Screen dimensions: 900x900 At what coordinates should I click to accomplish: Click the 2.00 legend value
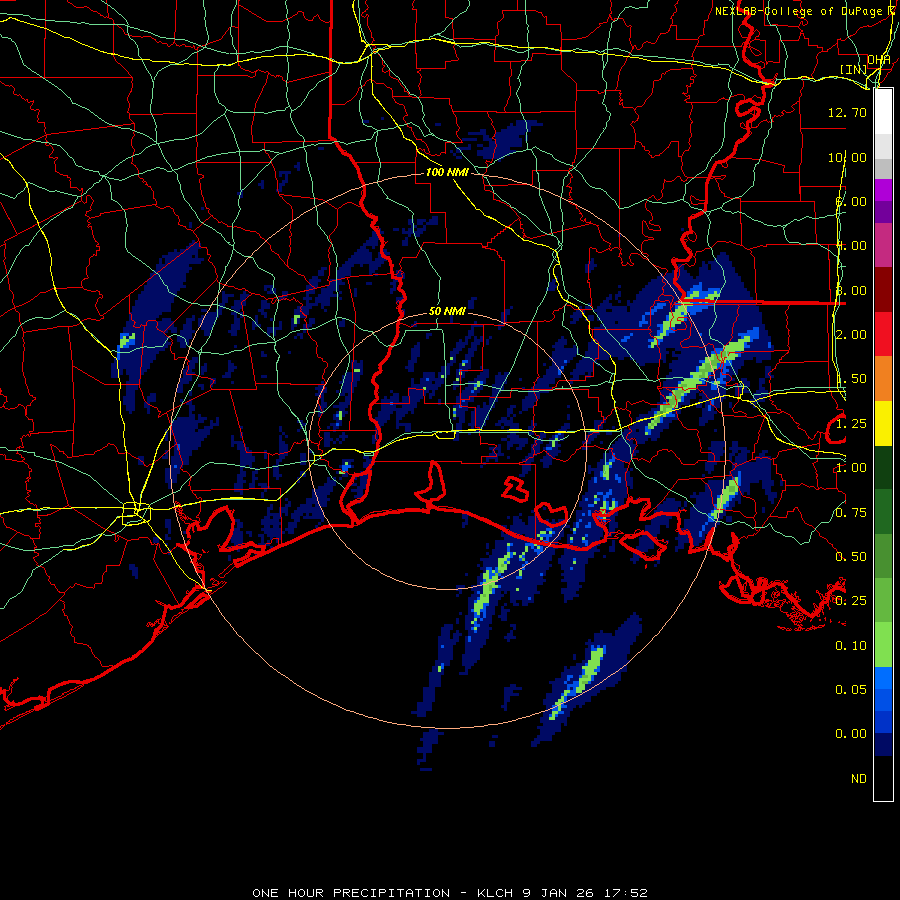click(851, 335)
